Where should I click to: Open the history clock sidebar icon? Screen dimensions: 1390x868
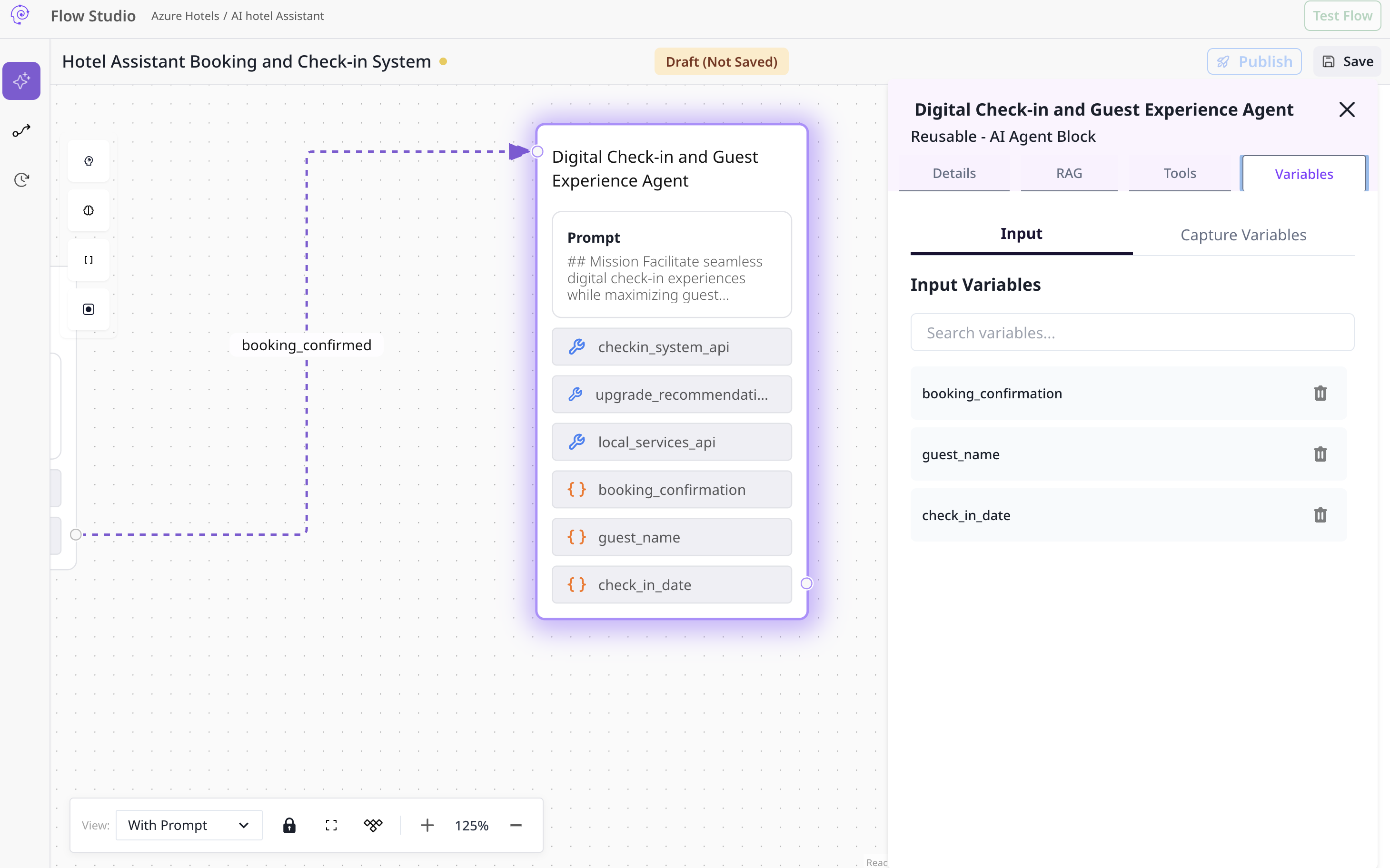[21, 180]
